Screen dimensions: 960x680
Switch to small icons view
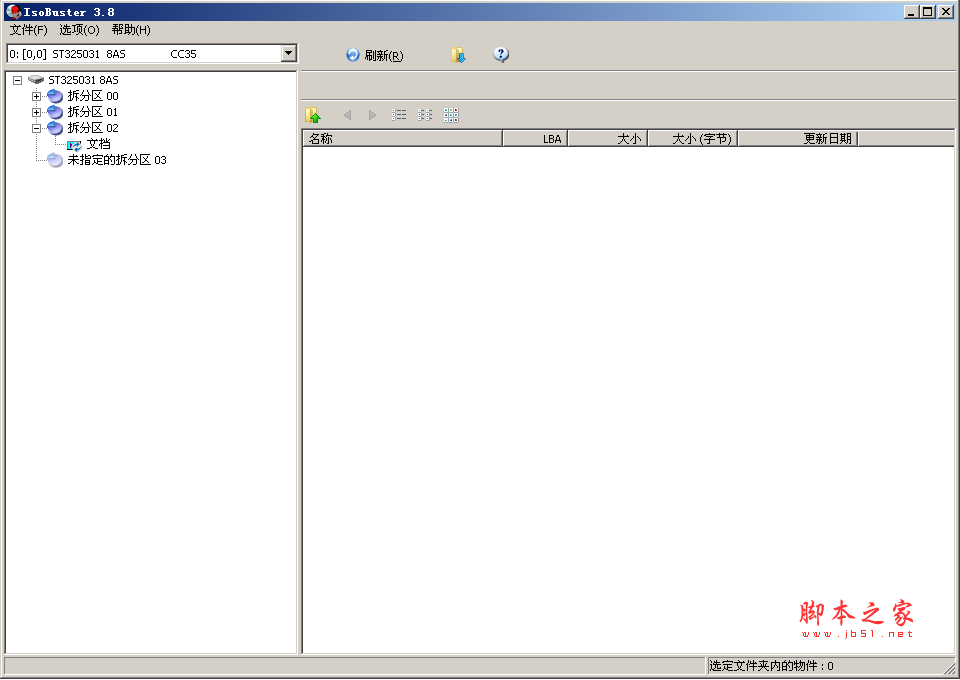[x=425, y=114]
